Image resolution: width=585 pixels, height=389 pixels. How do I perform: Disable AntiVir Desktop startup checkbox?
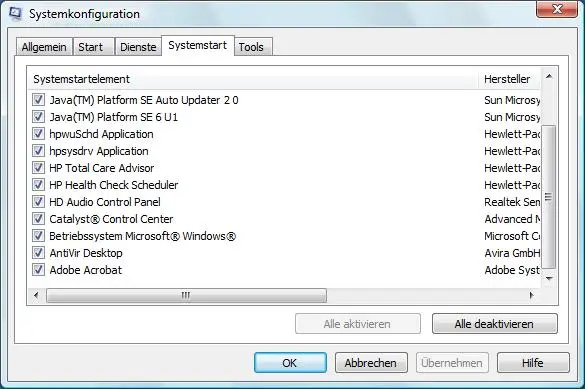point(38,253)
